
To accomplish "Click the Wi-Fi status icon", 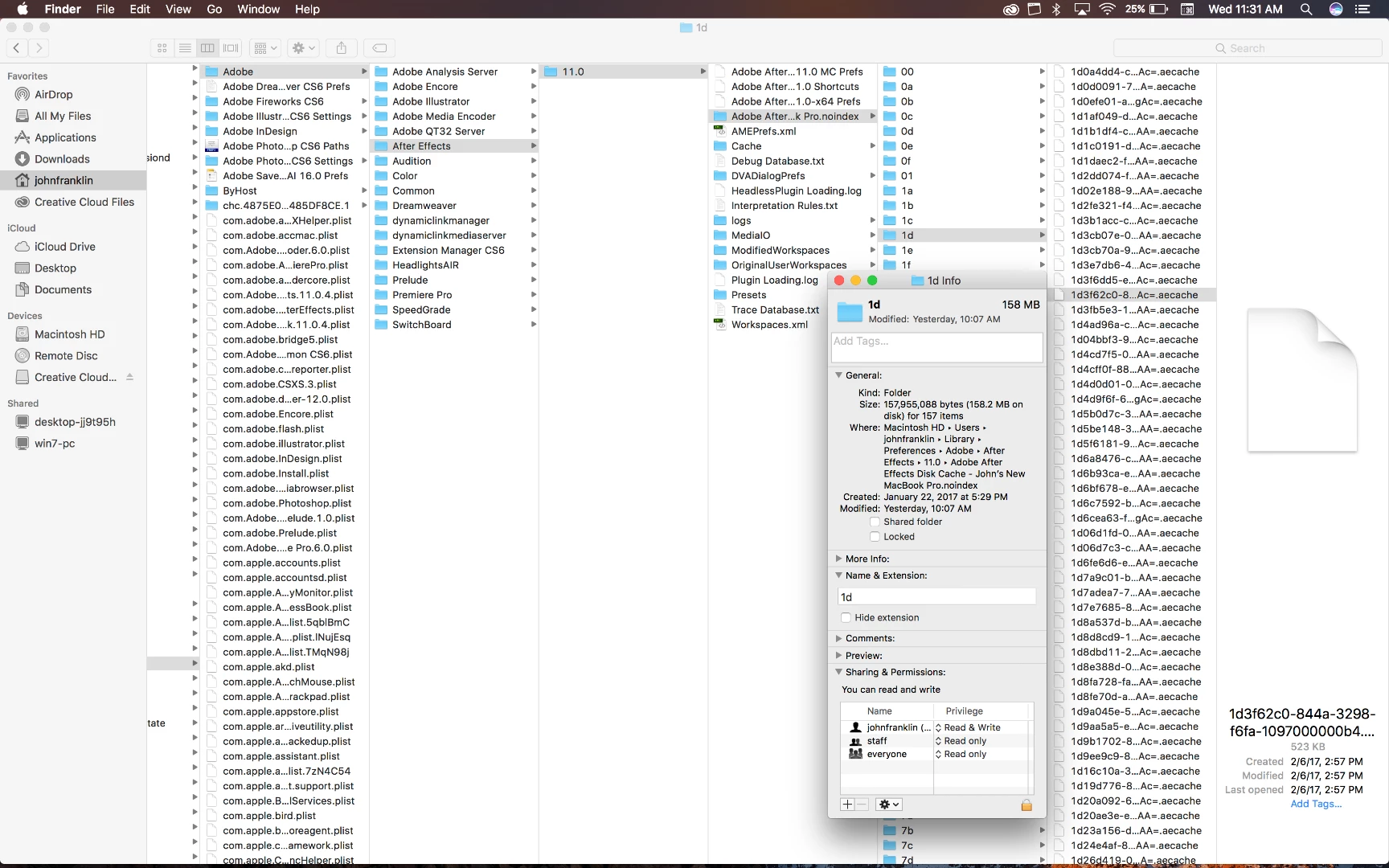I will (1107, 9).
